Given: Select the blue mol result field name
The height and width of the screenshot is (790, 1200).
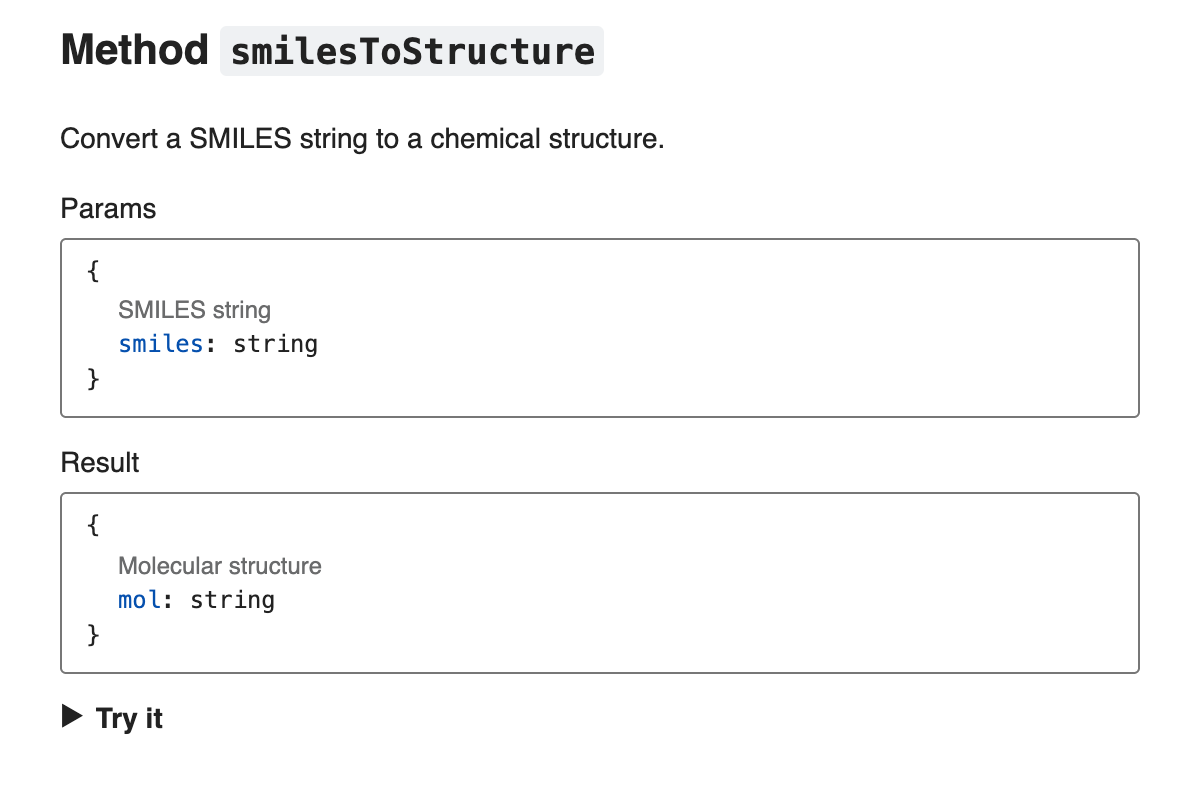Looking at the screenshot, I should [x=140, y=599].
